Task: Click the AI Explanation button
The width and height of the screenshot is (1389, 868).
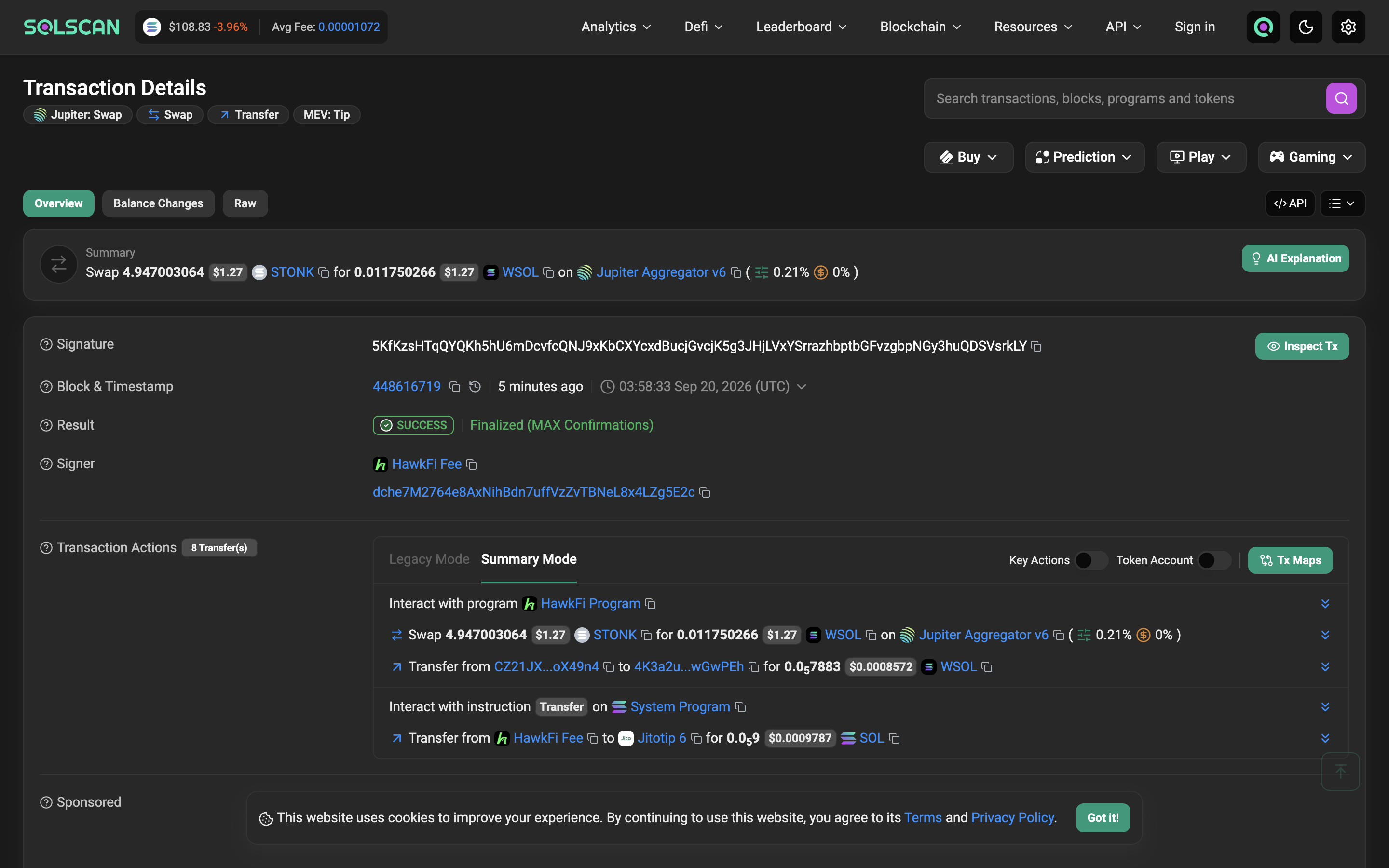Action: coord(1295,259)
